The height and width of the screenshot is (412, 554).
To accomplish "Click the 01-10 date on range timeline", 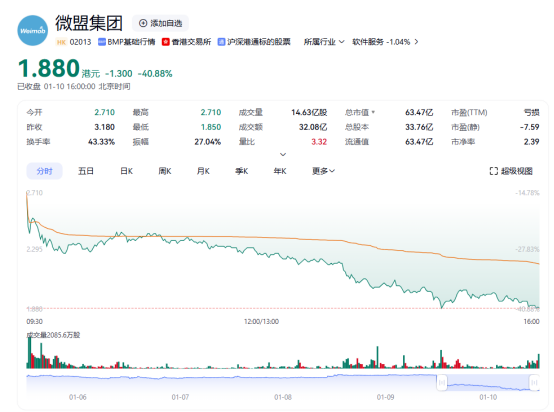I will click(x=488, y=397).
